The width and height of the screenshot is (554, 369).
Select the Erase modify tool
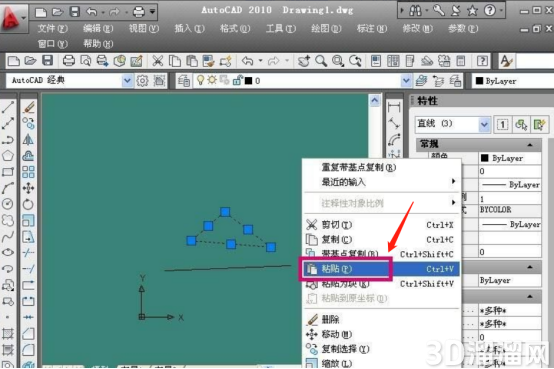(x=28, y=107)
